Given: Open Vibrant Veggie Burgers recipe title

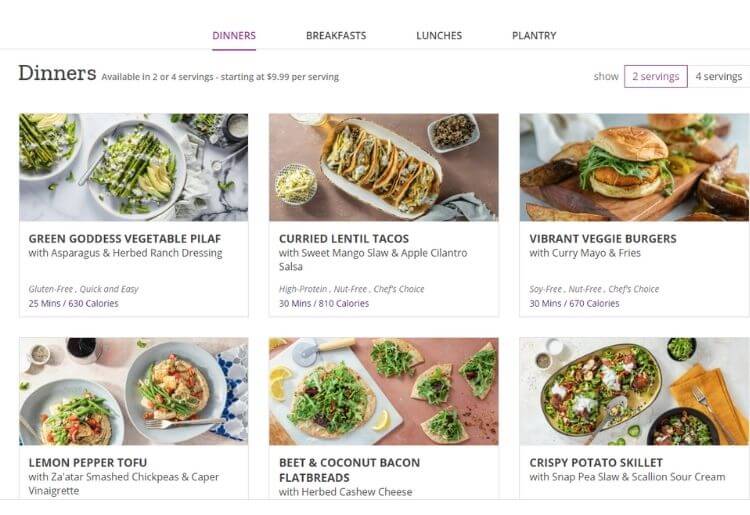Looking at the screenshot, I should (x=603, y=239).
